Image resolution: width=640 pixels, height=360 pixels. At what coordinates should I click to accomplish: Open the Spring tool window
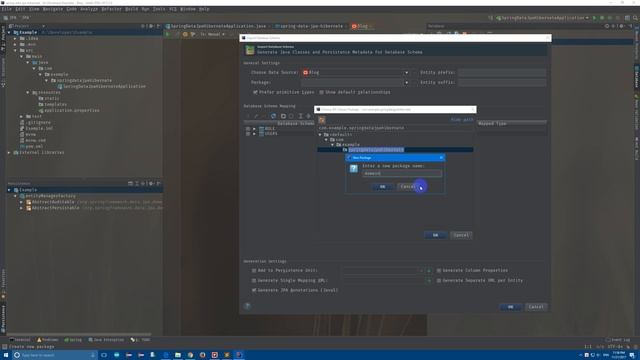(x=73, y=340)
